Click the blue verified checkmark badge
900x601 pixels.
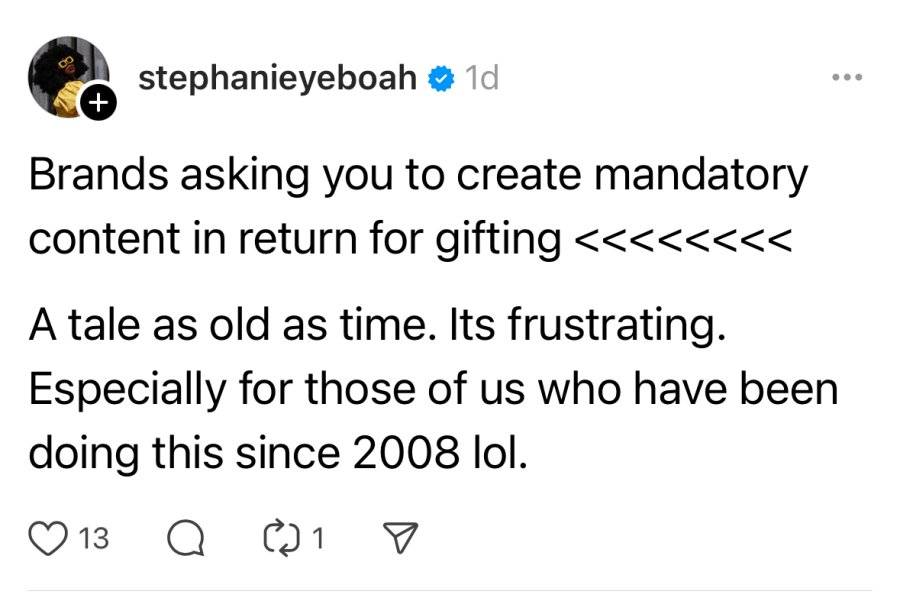[441, 79]
